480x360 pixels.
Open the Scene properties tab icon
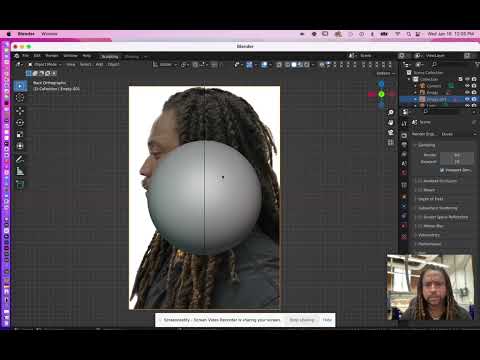coord(404,164)
